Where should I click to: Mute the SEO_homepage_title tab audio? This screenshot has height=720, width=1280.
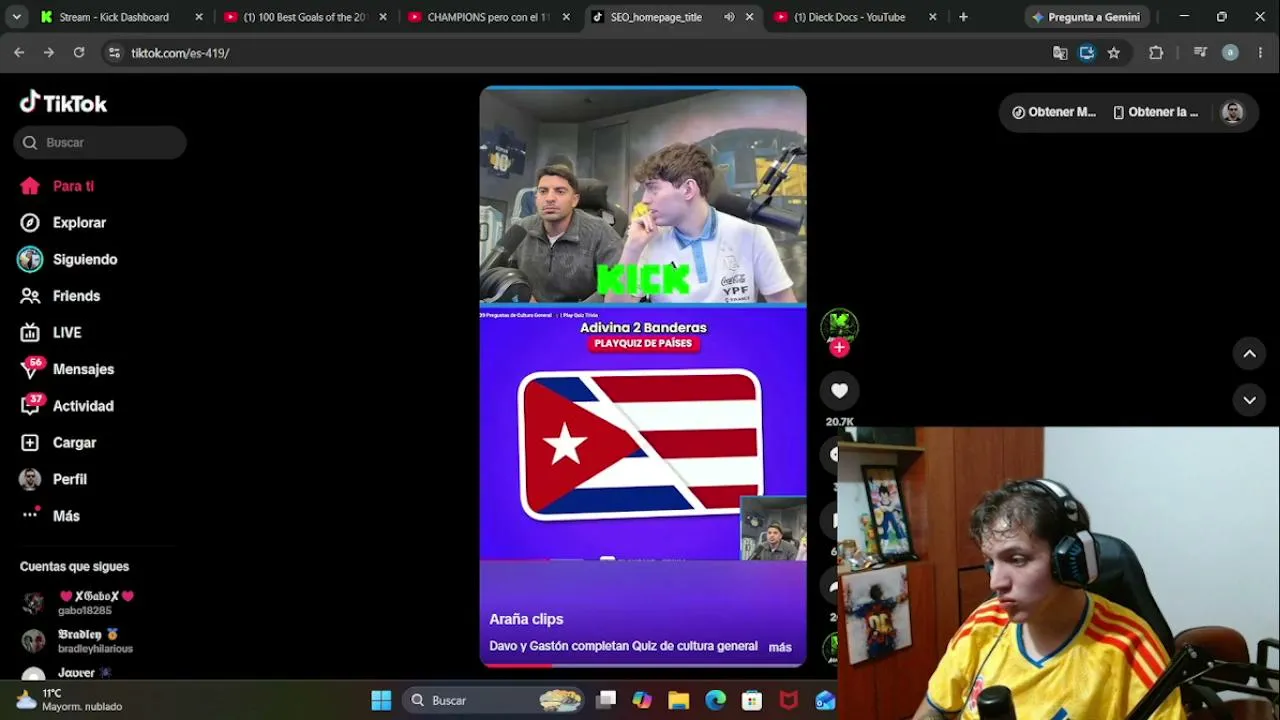pos(729,17)
